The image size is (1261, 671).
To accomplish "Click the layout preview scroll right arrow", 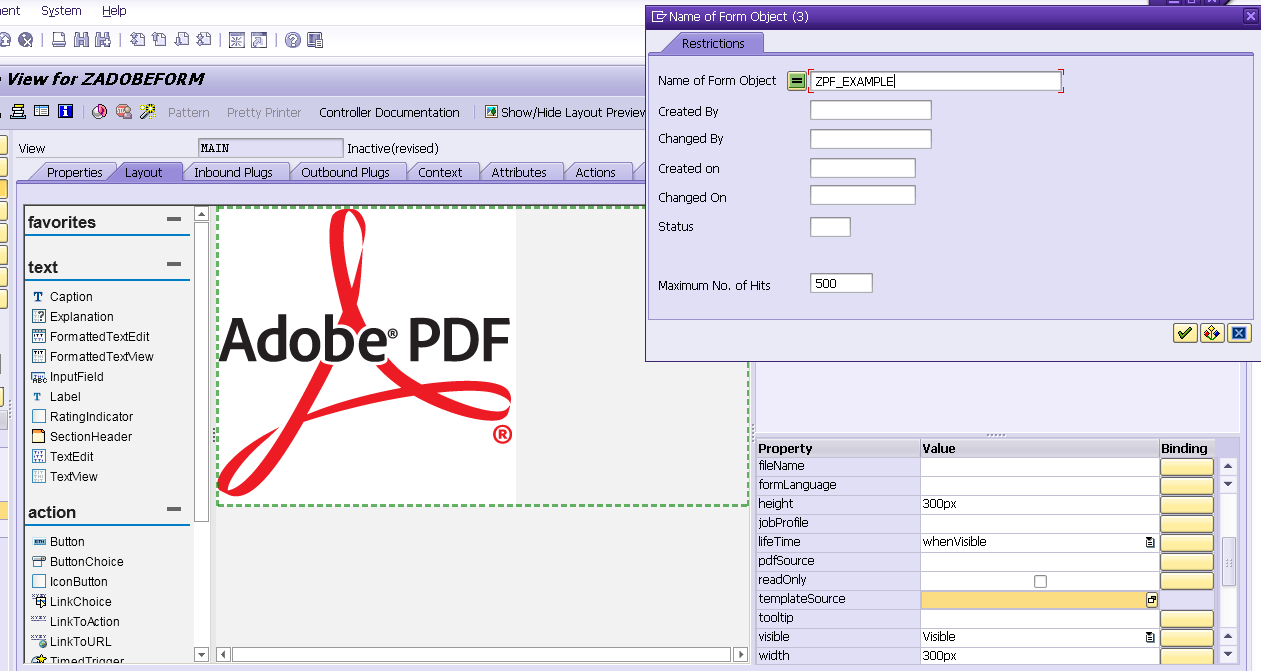I will tap(741, 654).
